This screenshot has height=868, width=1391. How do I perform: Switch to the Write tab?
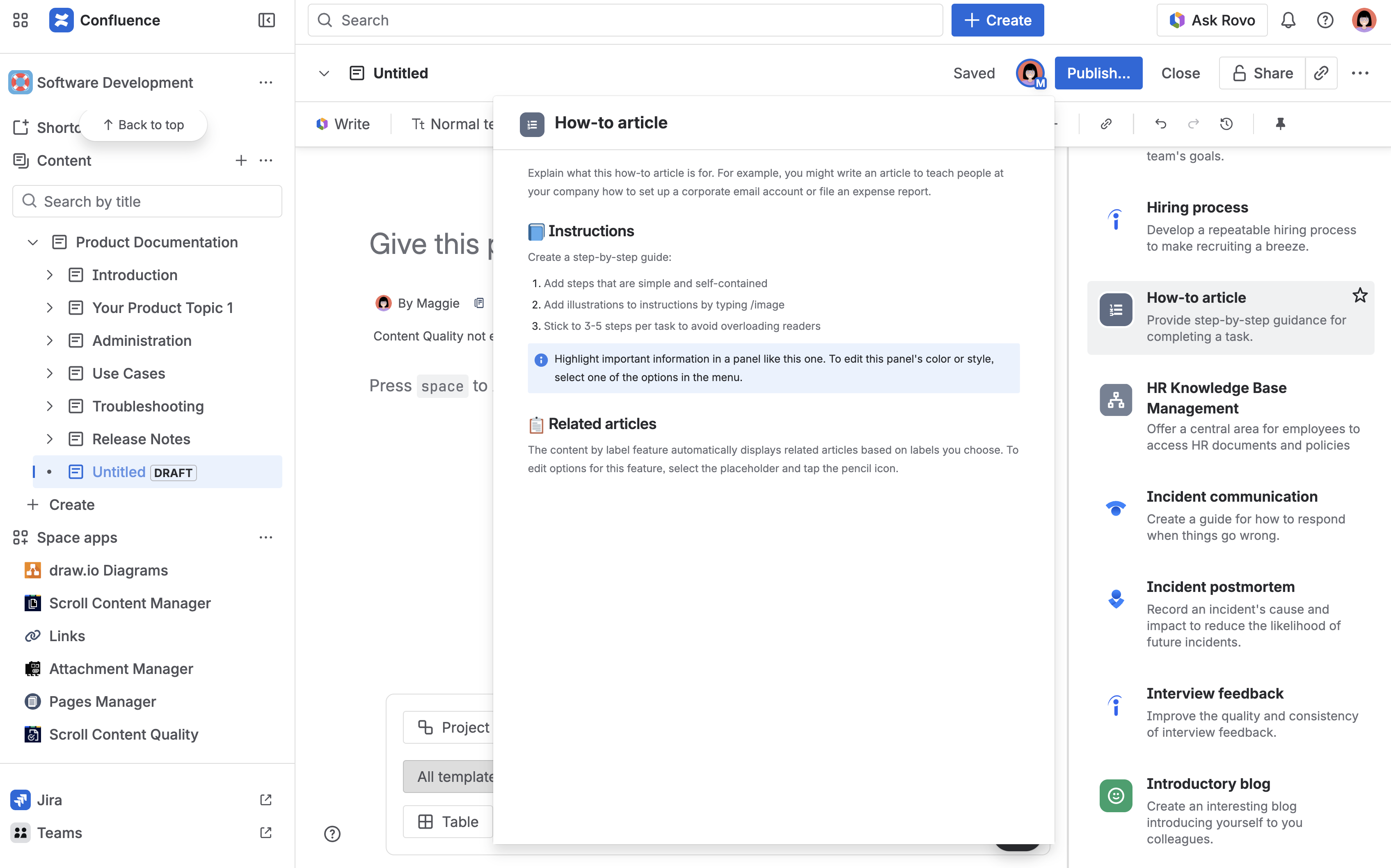(x=343, y=123)
